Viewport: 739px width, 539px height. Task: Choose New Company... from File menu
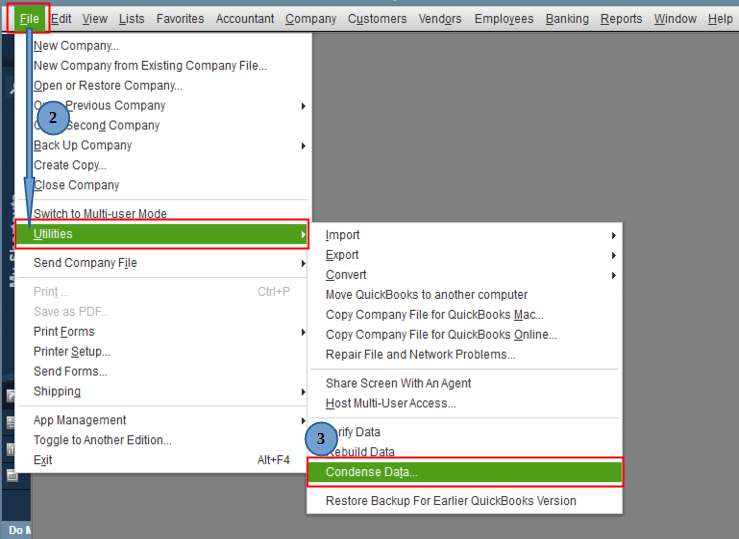[76, 46]
